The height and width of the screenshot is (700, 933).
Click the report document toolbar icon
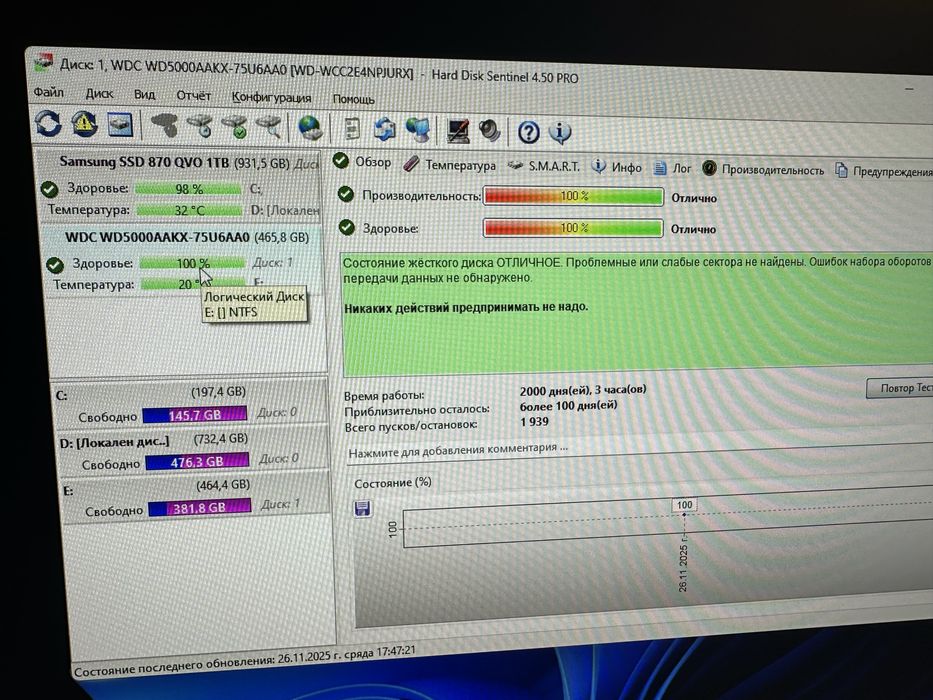pyautogui.click(x=352, y=129)
